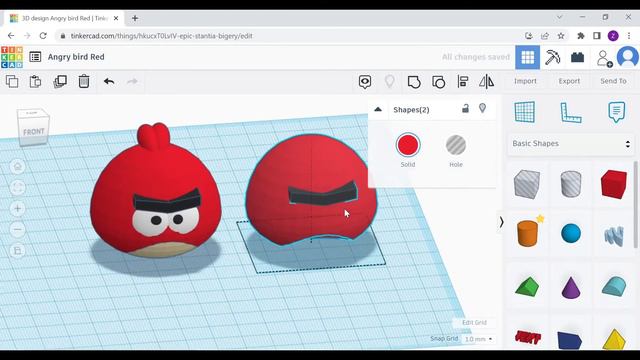Pick the striped Cylinder hole shape
640x360 pixels.
point(571,184)
